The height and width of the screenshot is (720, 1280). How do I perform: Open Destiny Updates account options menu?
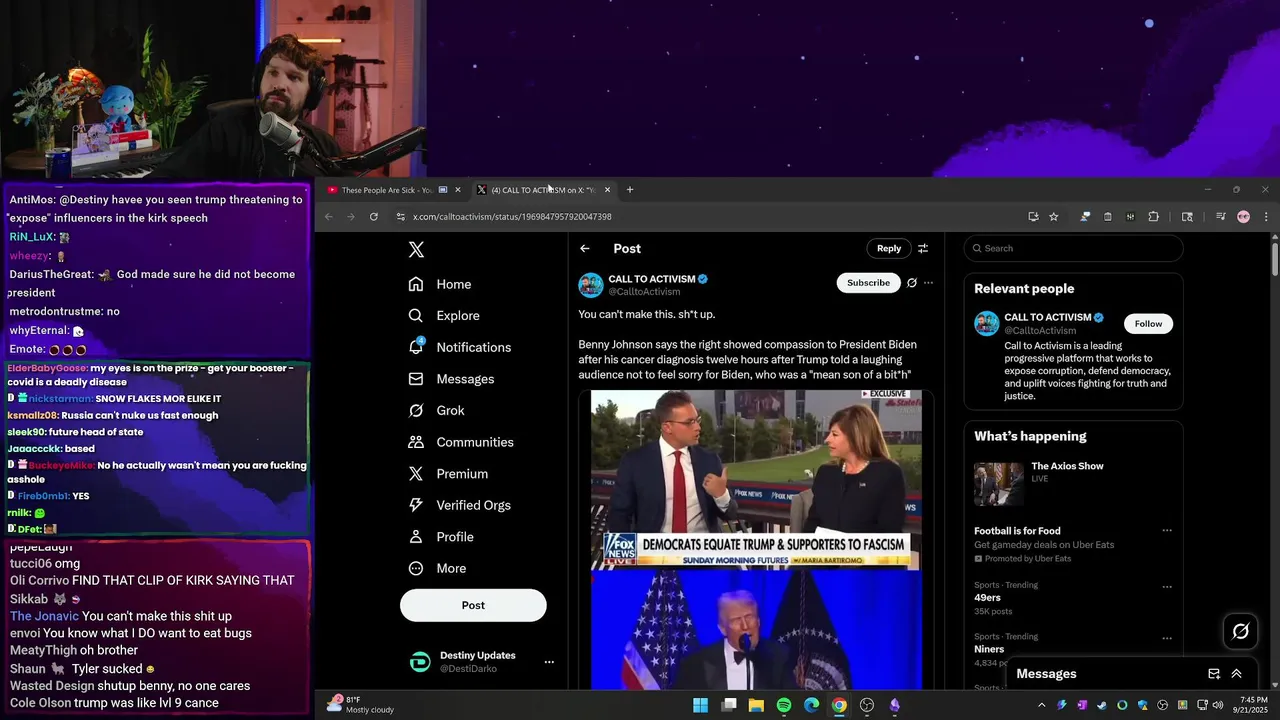[548, 662]
